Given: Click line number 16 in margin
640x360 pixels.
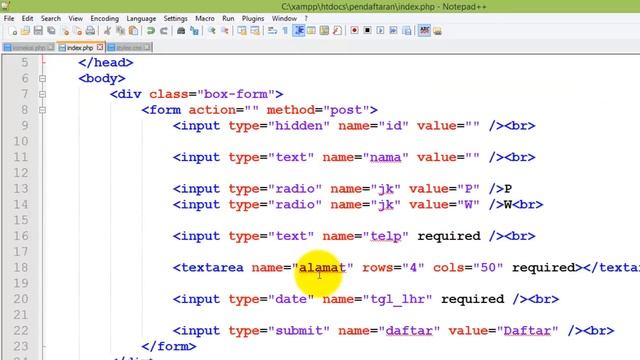Looking at the screenshot, I should pyautogui.click(x=21, y=236).
